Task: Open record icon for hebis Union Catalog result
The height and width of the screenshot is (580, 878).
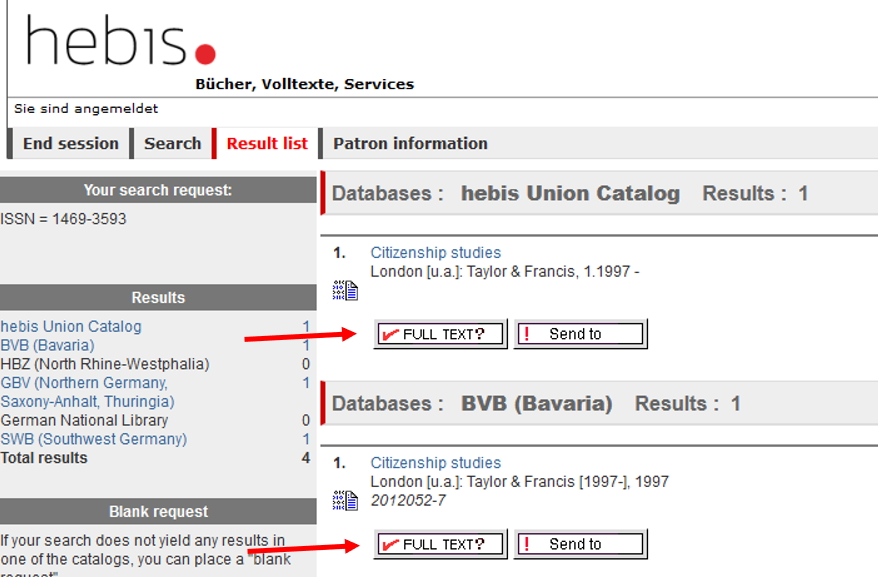Action: [x=345, y=291]
